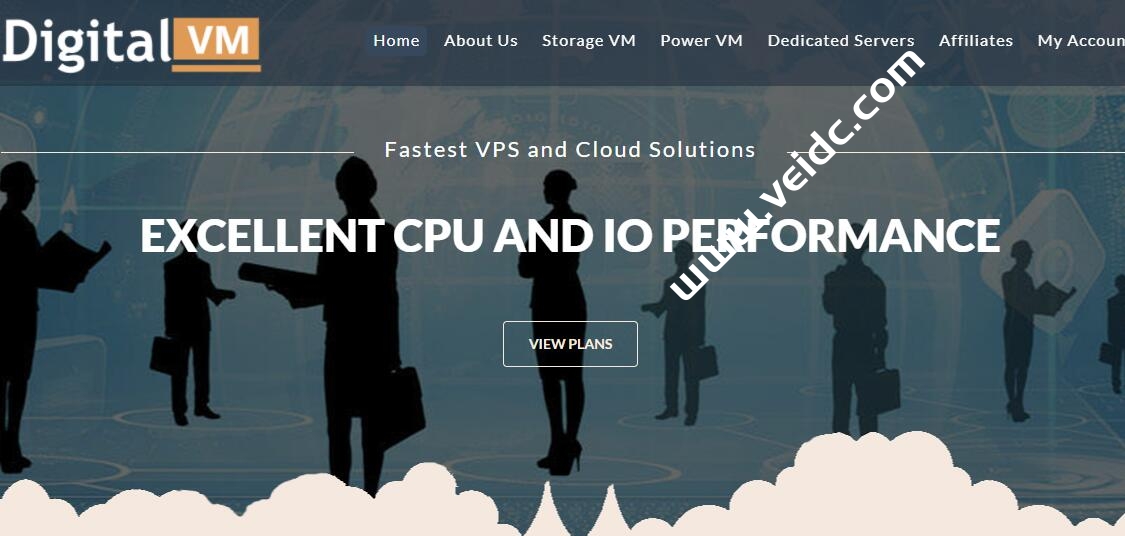Screen dimensions: 1125x536
Task: Click the Excellent CPU and IO Performance headline
Action: (x=570, y=235)
